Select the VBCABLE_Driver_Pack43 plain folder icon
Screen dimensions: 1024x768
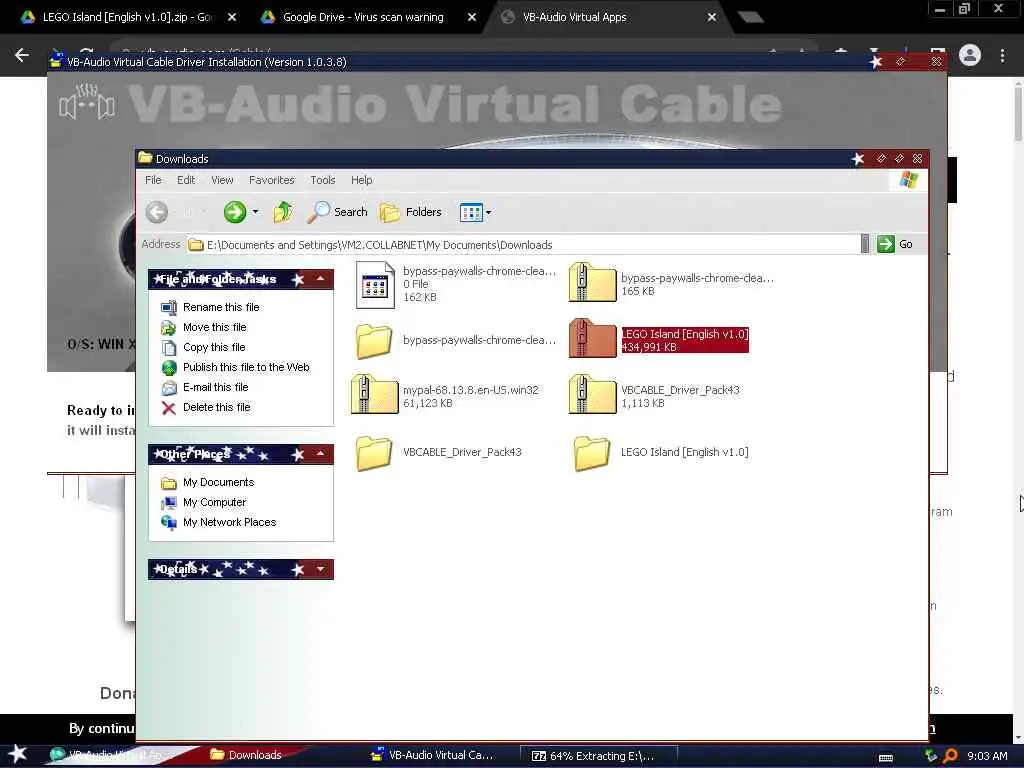point(374,453)
